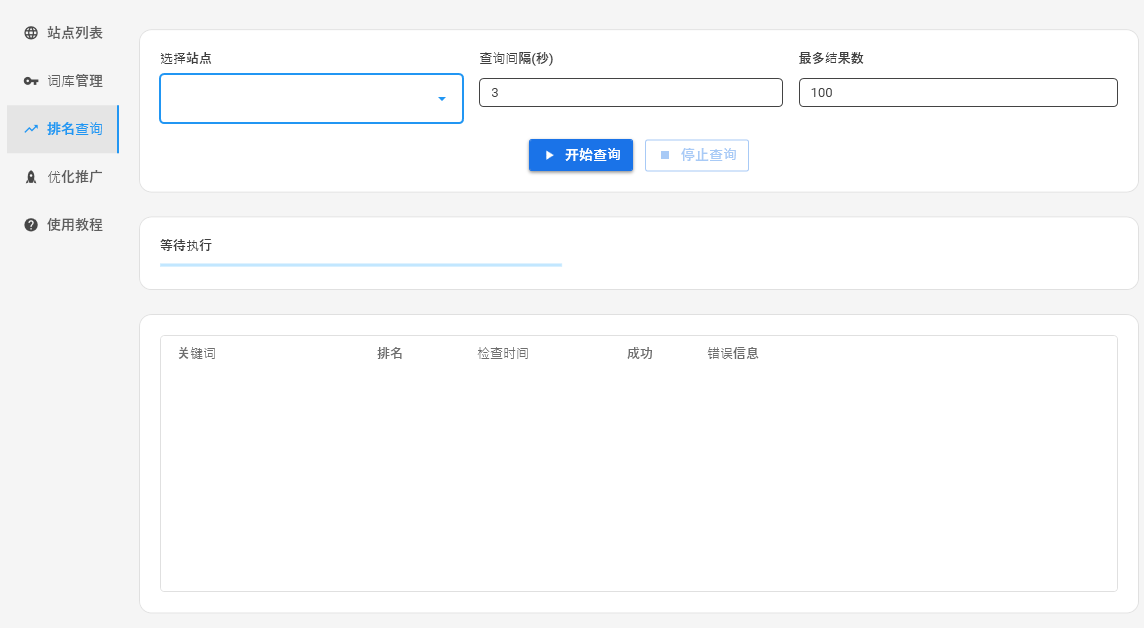Expand the 选择站点 dropdown arrow

pyautogui.click(x=441, y=99)
